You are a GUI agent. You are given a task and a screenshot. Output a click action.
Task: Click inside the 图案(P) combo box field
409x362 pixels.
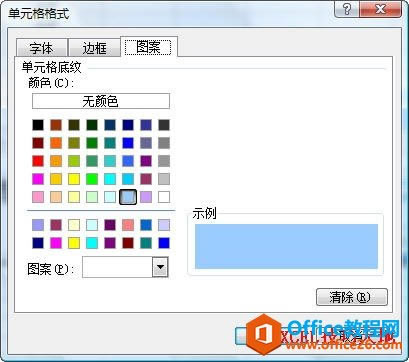(117, 267)
